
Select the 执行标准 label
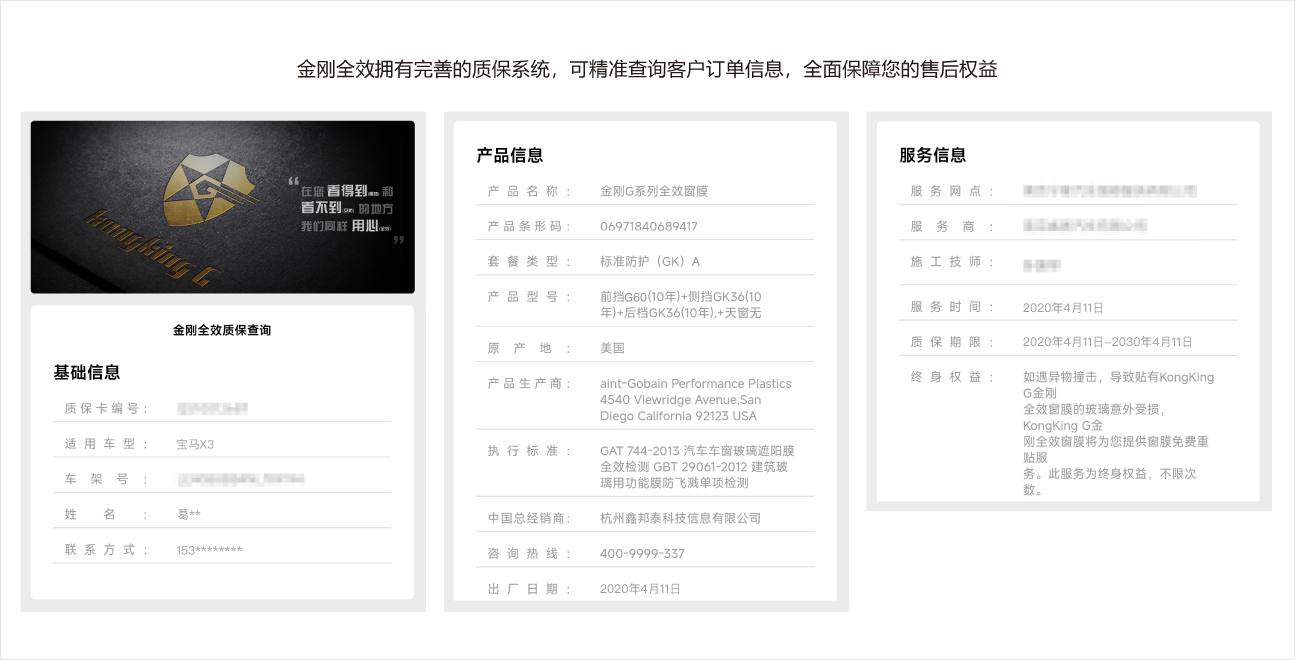[x=531, y=450]
